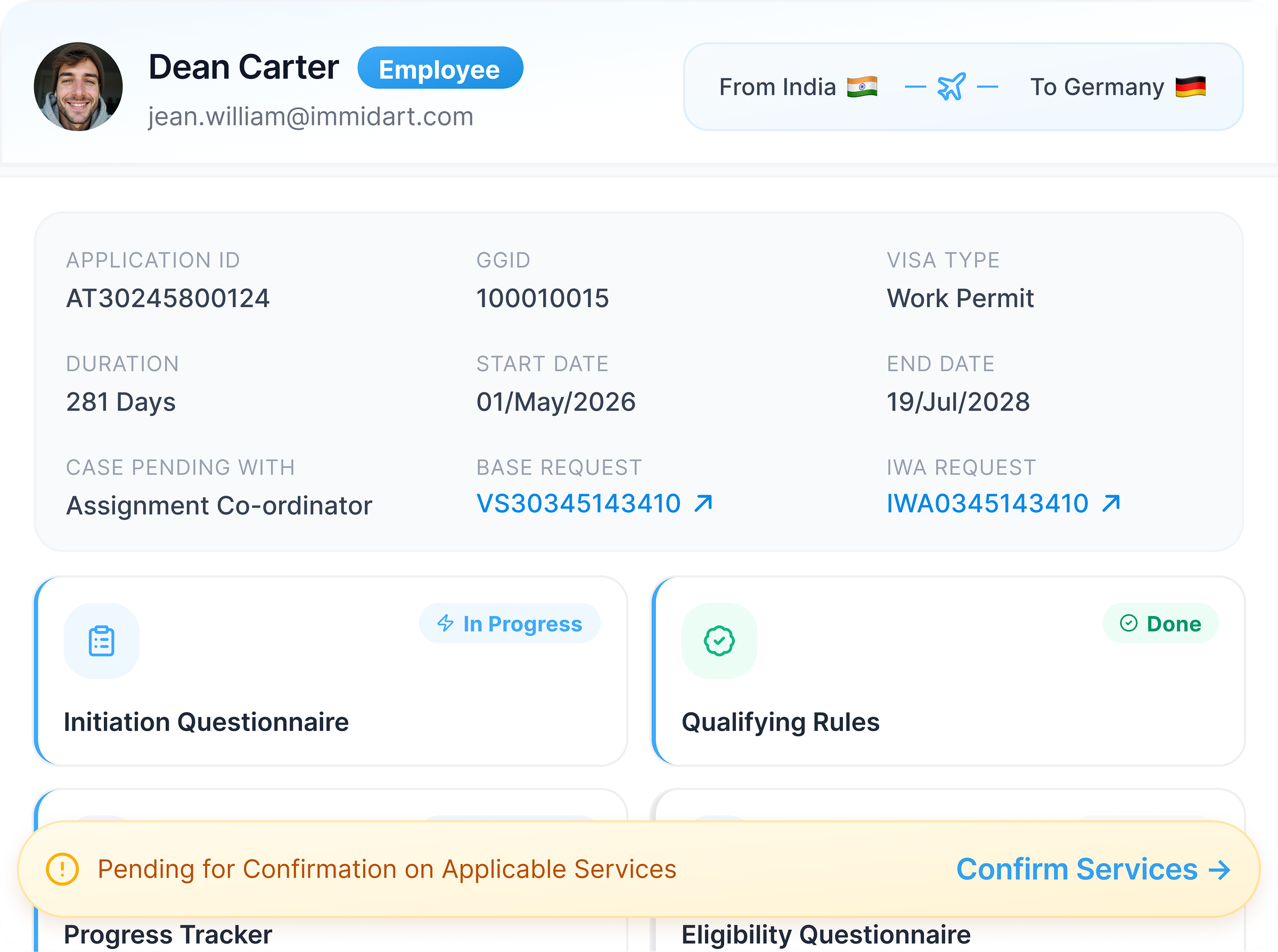Click end date 19/Jul/2028
The width and height of the screenshot is (1278, 952).
958,402
